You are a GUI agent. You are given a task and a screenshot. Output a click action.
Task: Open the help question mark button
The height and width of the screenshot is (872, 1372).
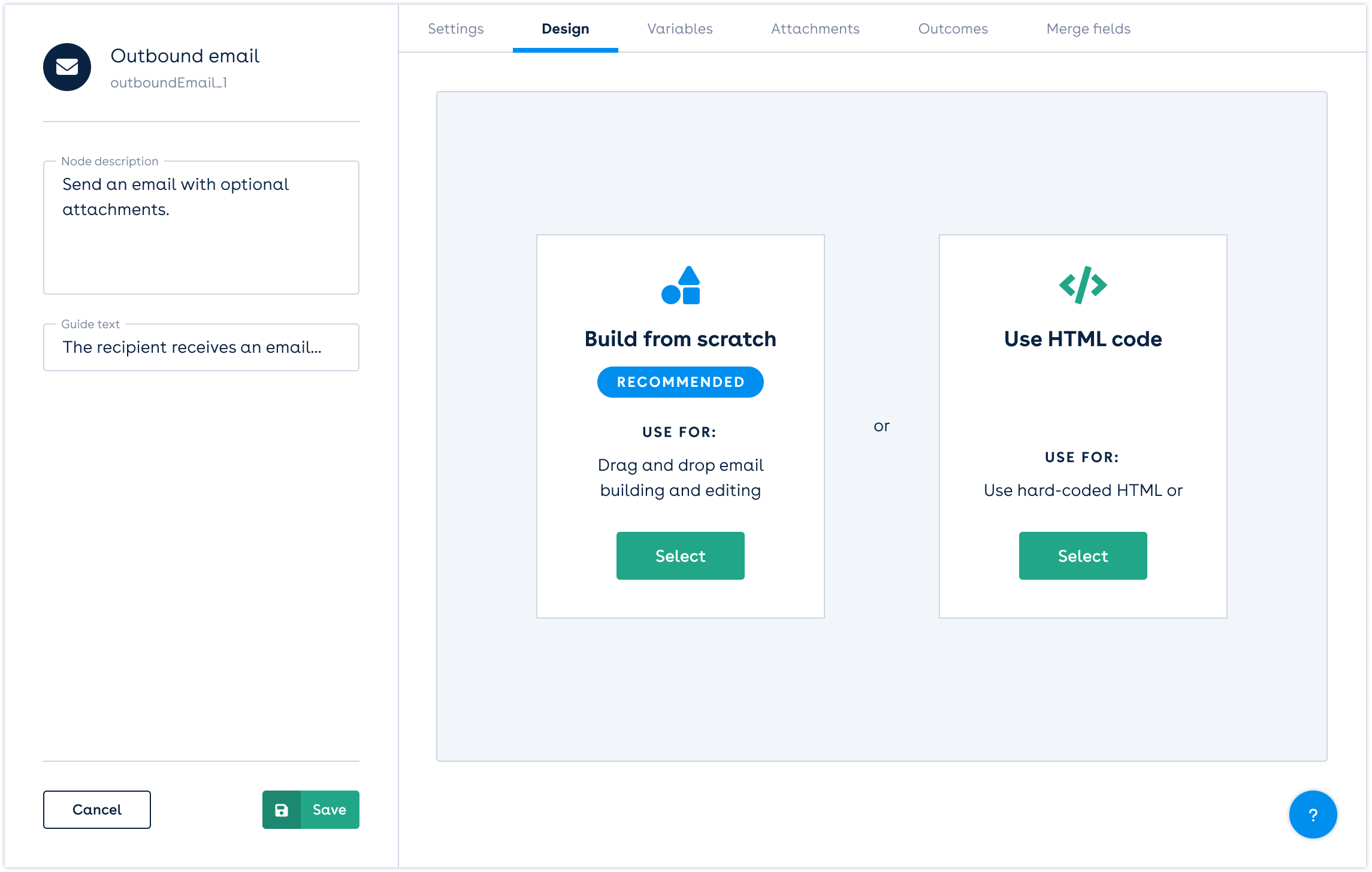1313,815
